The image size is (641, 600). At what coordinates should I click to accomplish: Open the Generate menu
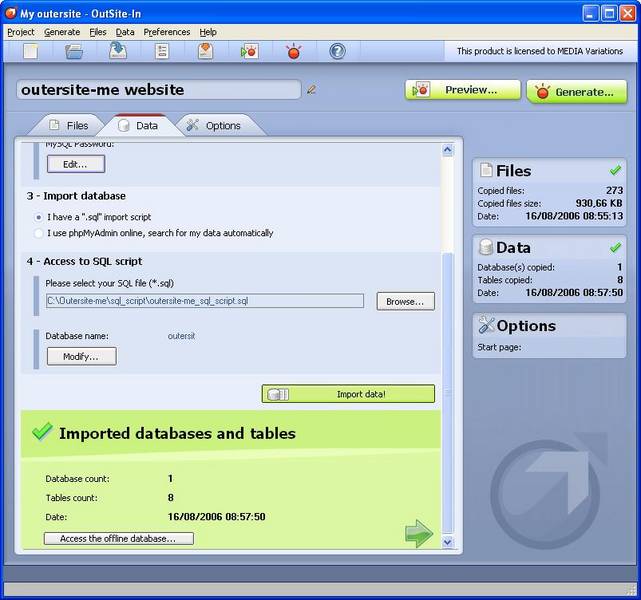tap(62, 32)
